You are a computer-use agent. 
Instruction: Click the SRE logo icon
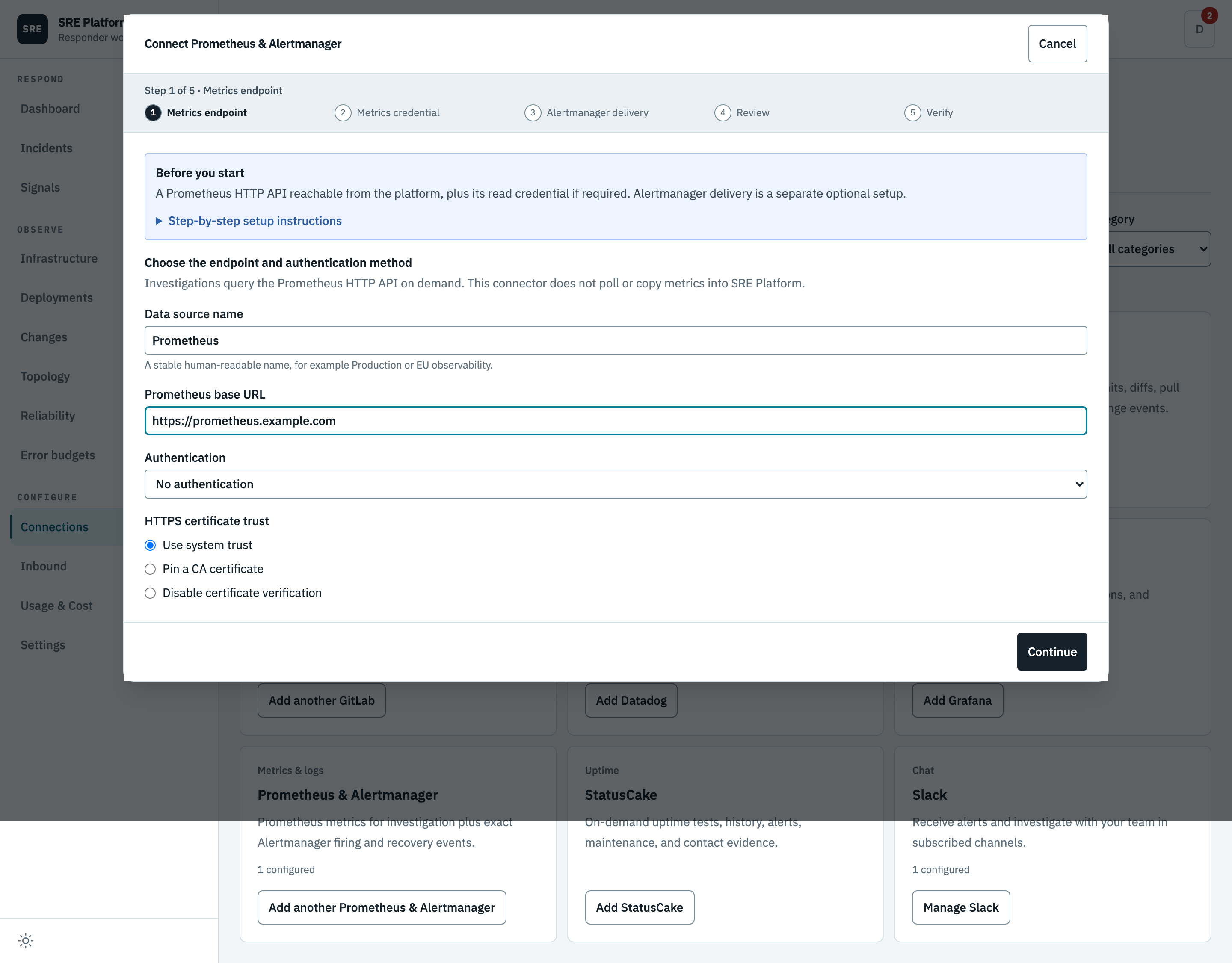tap(32, 30)
